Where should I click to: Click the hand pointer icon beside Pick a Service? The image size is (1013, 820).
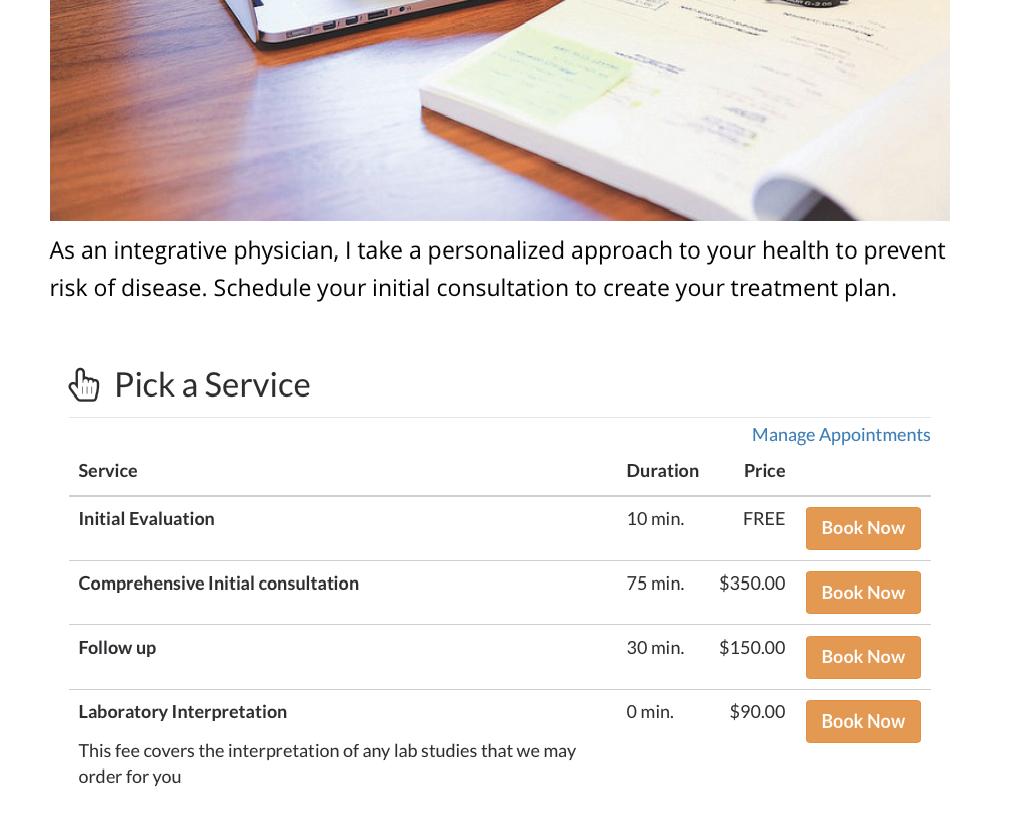84,385
